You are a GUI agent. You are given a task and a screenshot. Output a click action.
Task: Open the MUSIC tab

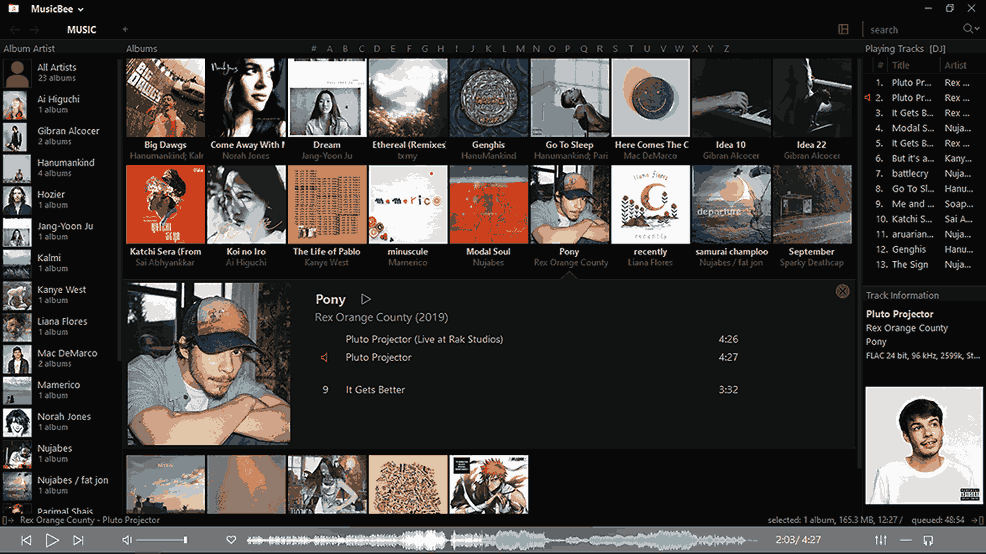[x=82, y=30]
